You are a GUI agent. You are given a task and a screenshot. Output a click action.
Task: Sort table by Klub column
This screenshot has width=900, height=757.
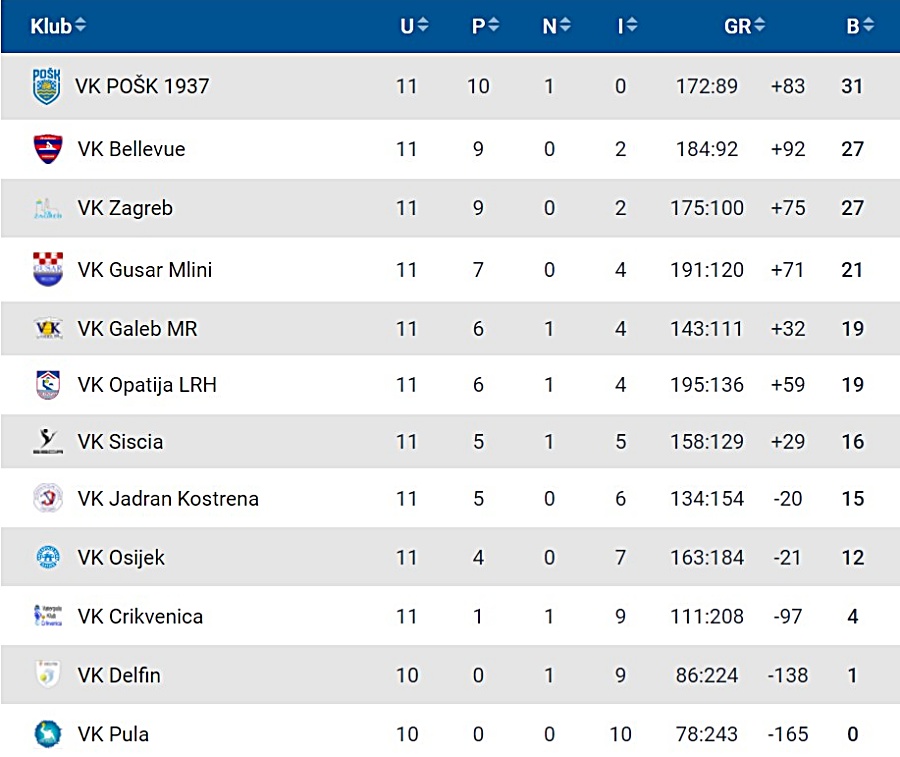[x=58, y=26]
